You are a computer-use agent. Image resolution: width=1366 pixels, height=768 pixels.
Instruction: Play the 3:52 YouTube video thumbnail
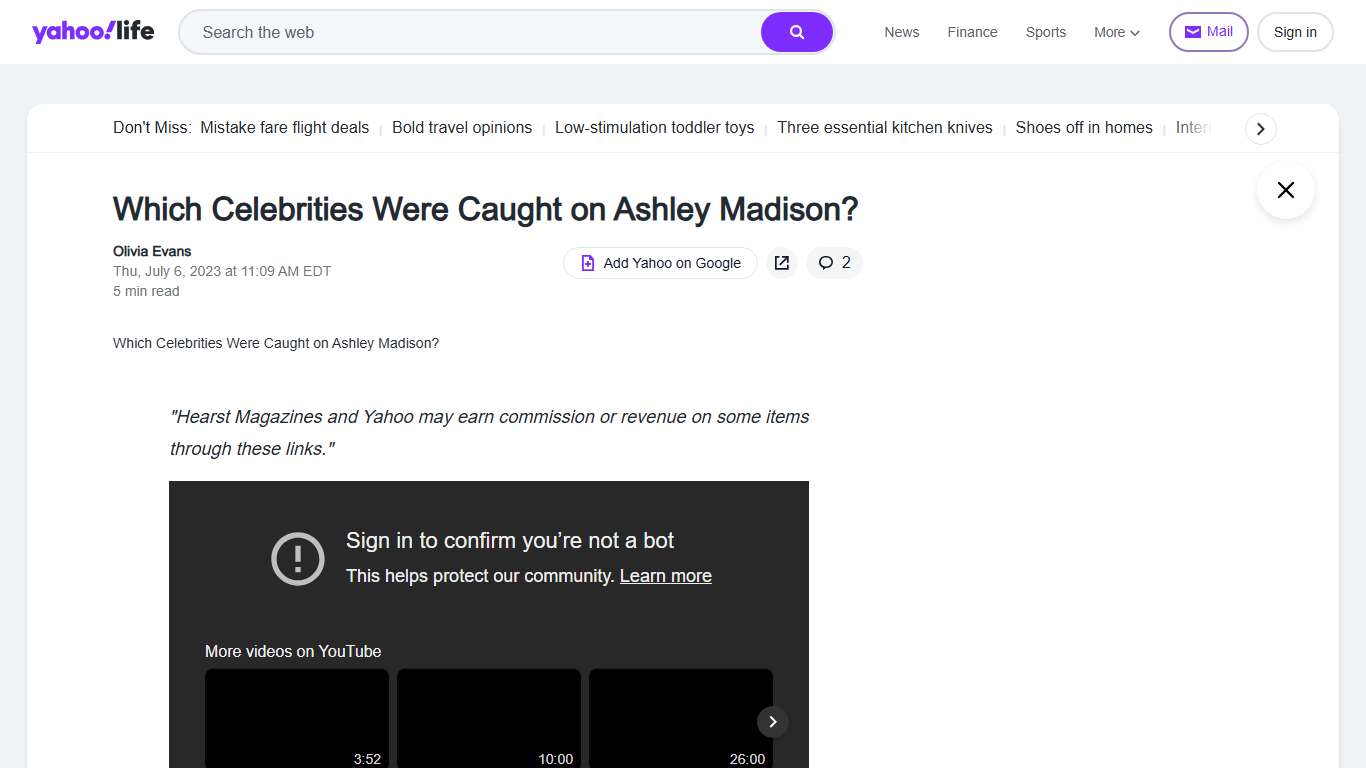[x=296, y=719]
